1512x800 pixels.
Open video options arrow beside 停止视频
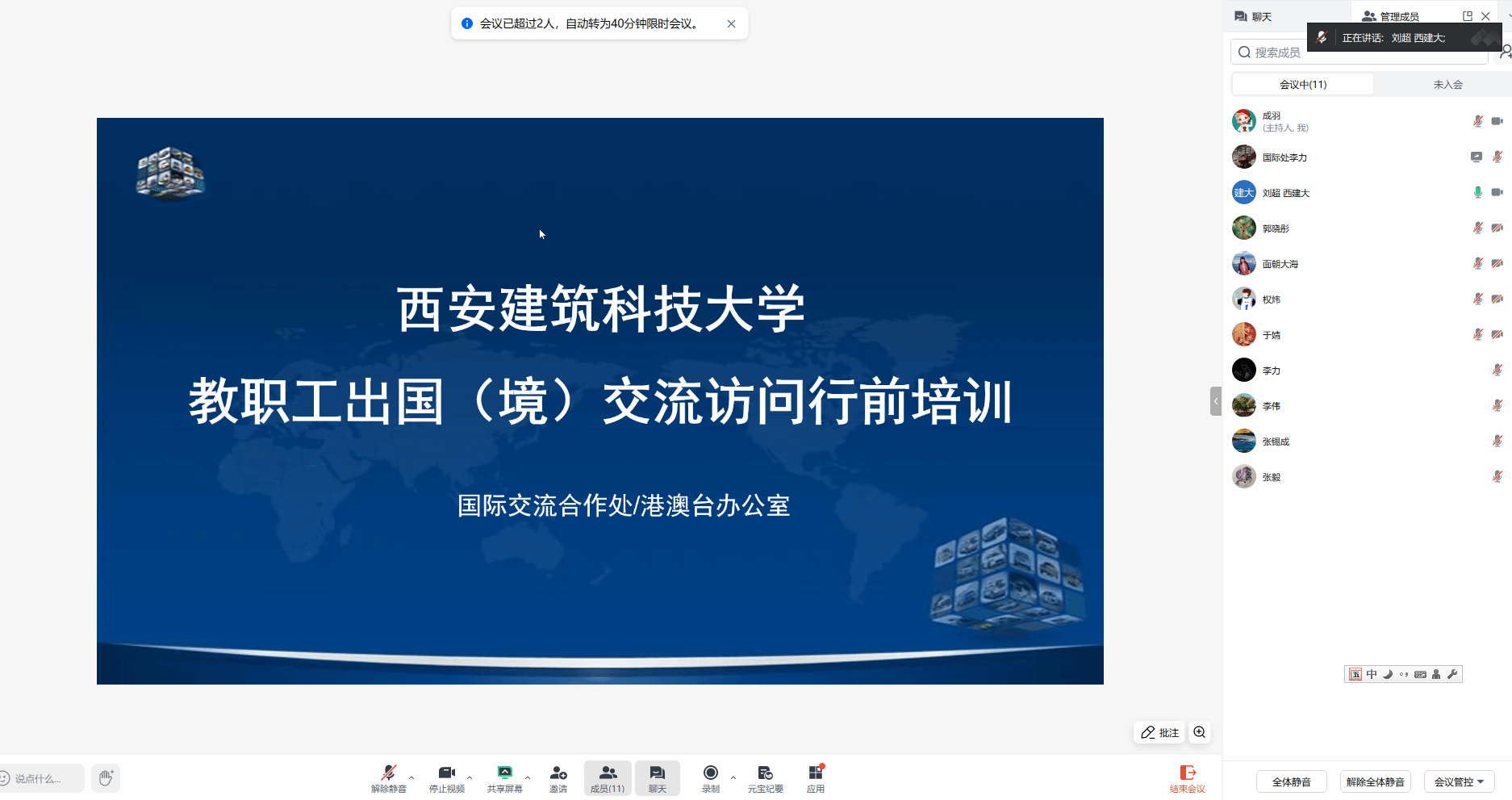pyautogui.click(x=470, y=777)
